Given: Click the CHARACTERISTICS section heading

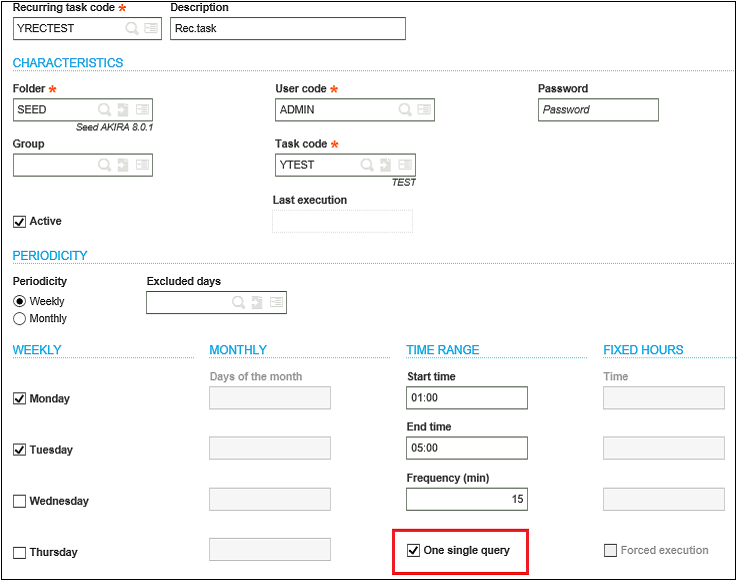Looking at the screenshot, I should pos(68,63).
